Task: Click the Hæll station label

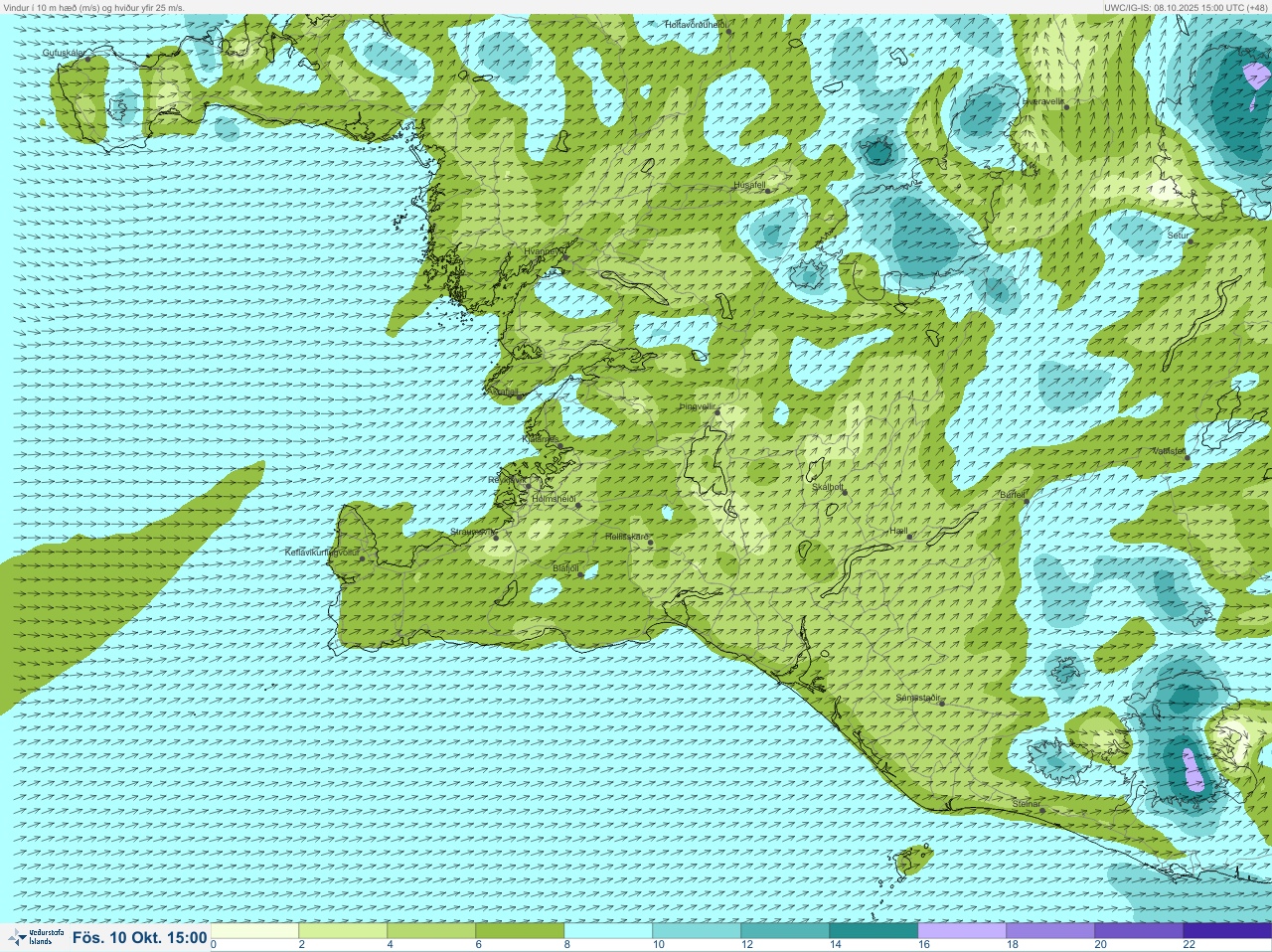Action: [x=899, y=532]
